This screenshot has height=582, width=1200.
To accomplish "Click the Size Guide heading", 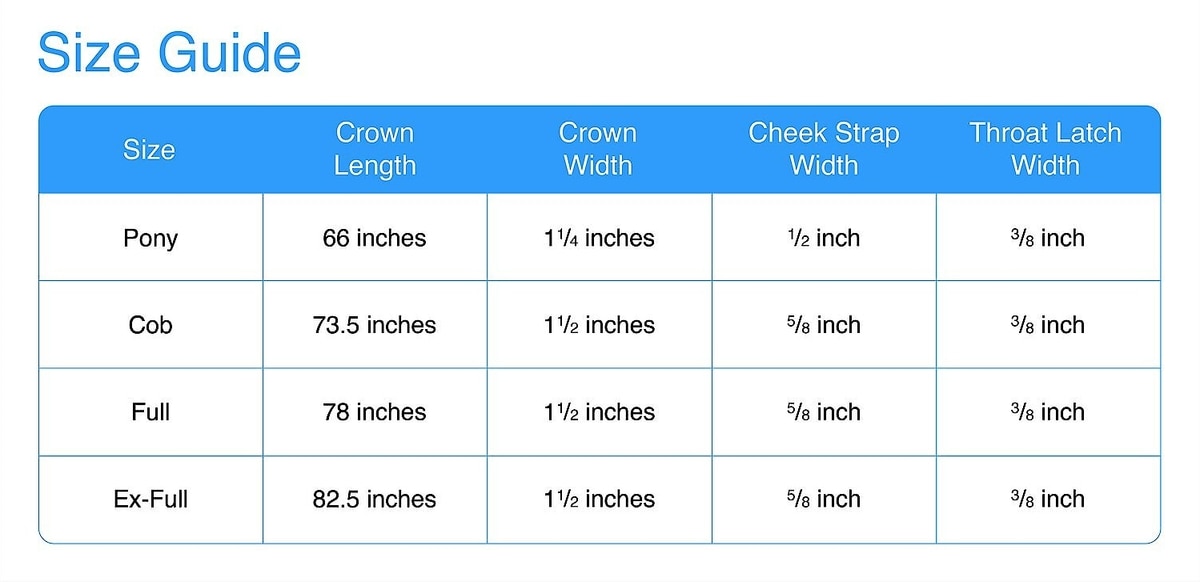I will click(169, 53).
